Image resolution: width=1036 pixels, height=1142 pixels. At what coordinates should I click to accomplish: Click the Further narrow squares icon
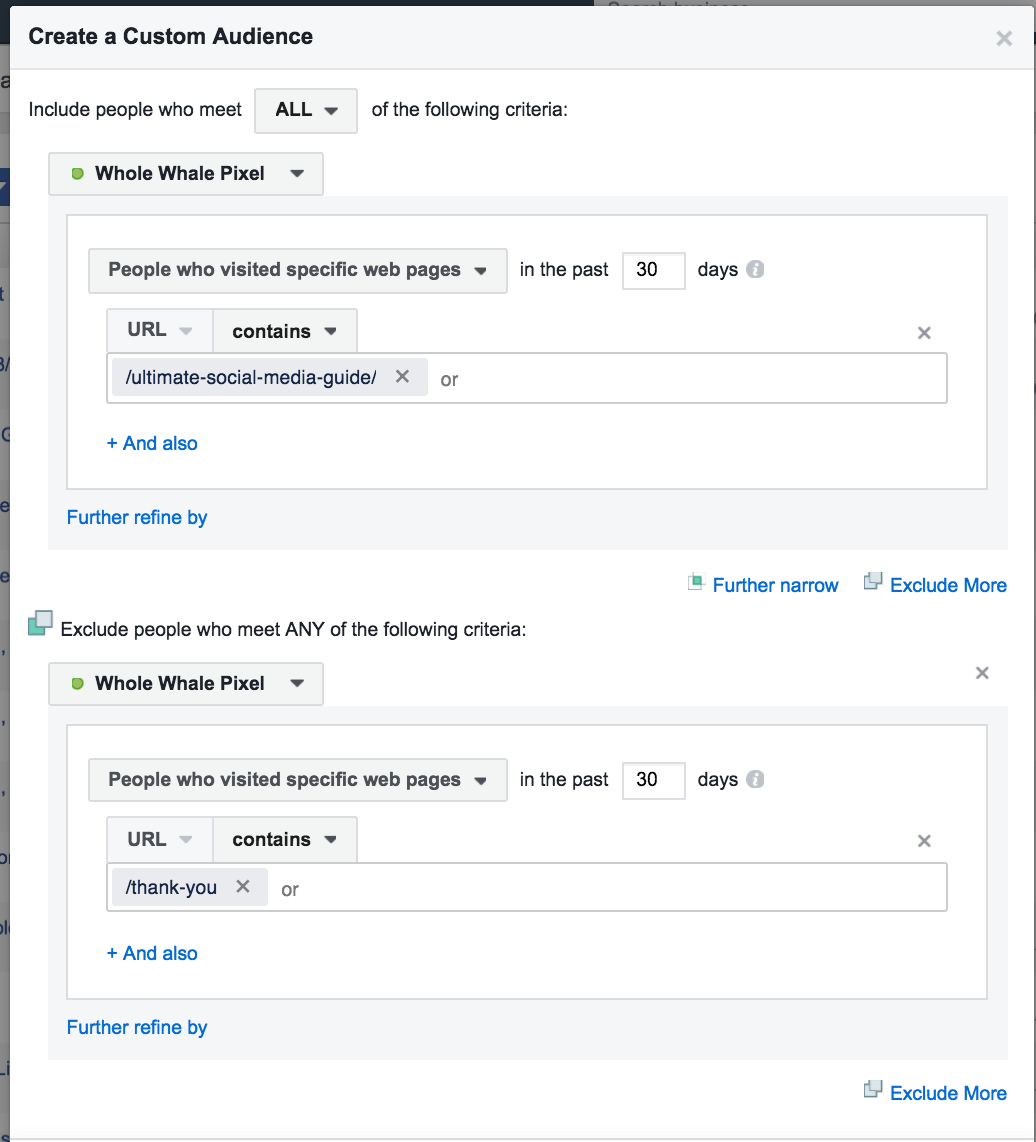[x=696, y=583]
